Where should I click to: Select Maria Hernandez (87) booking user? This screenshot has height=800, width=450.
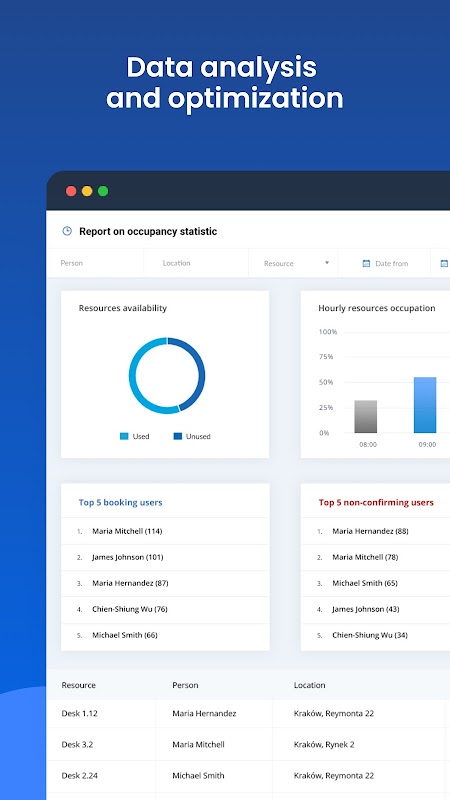pyautogui.click(x=130, y=583)
